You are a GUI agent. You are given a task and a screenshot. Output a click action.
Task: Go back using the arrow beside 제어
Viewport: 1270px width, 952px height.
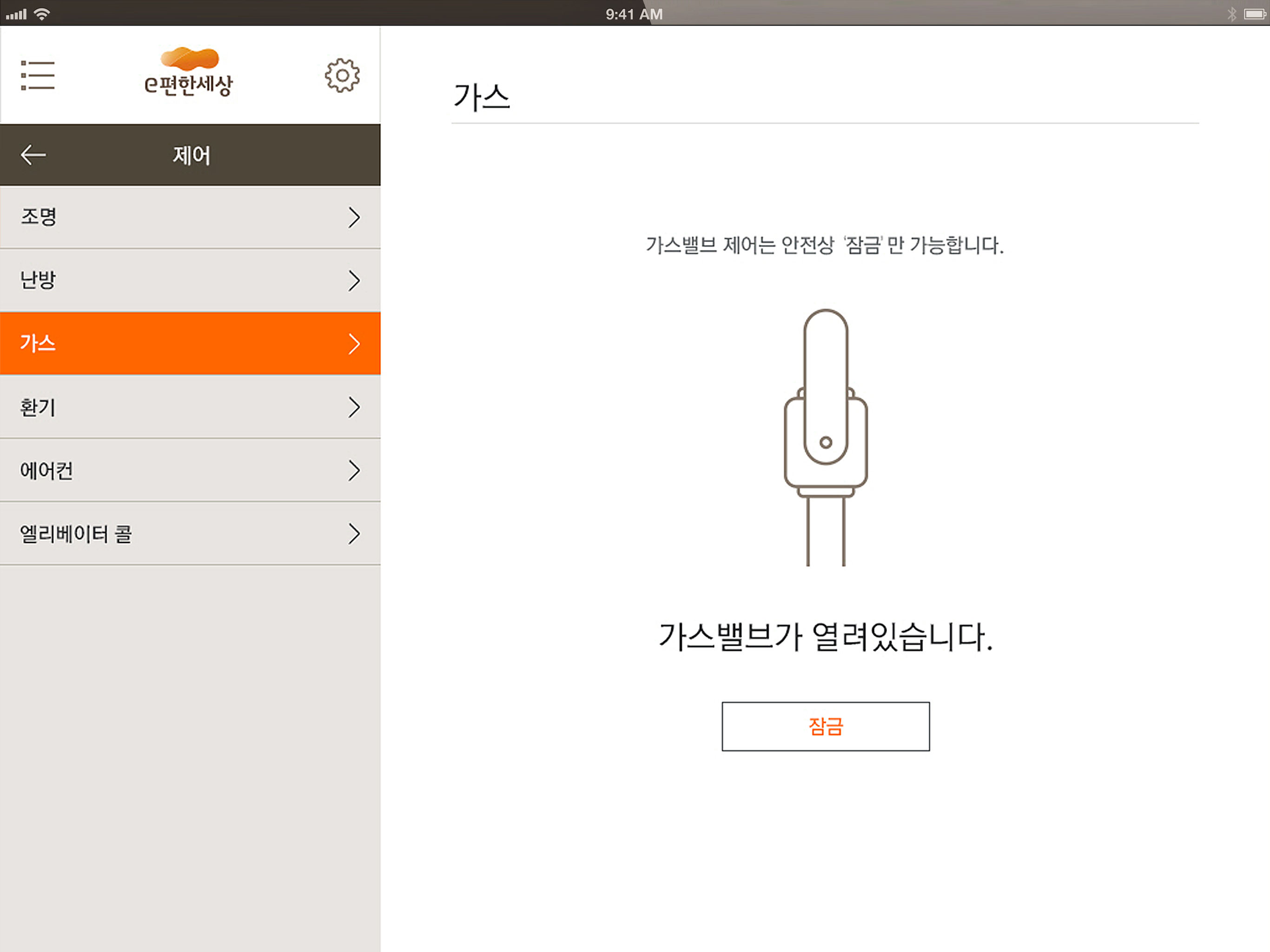click(33, 154)
